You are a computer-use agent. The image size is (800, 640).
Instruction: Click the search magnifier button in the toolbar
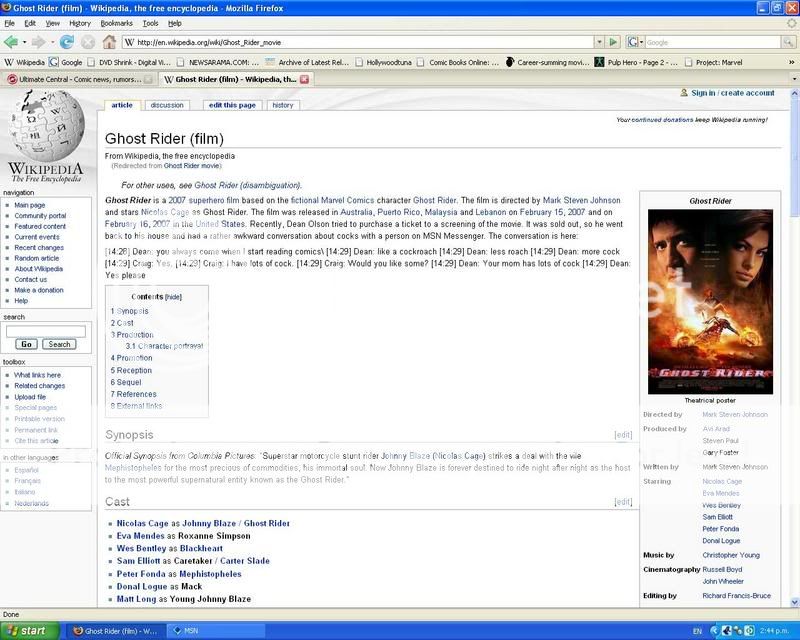[x=789, y=42]
